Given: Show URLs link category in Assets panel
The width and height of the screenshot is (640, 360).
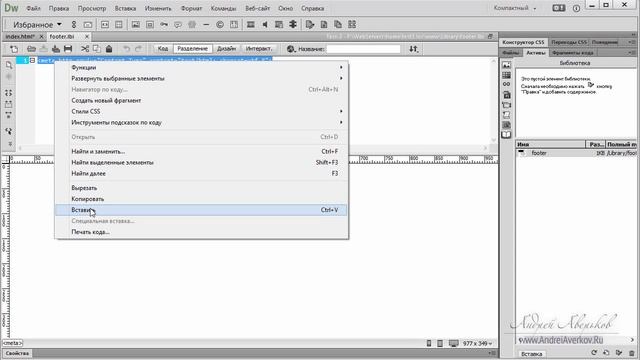Looking at the screenshot, I should tap(507, 84).
